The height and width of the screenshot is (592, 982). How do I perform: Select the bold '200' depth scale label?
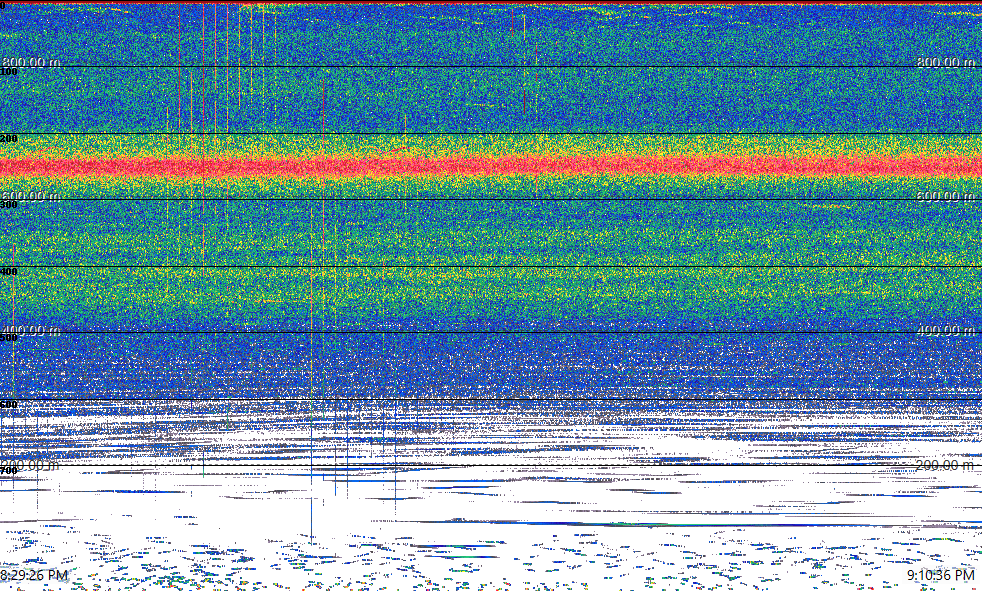point(9,138)
